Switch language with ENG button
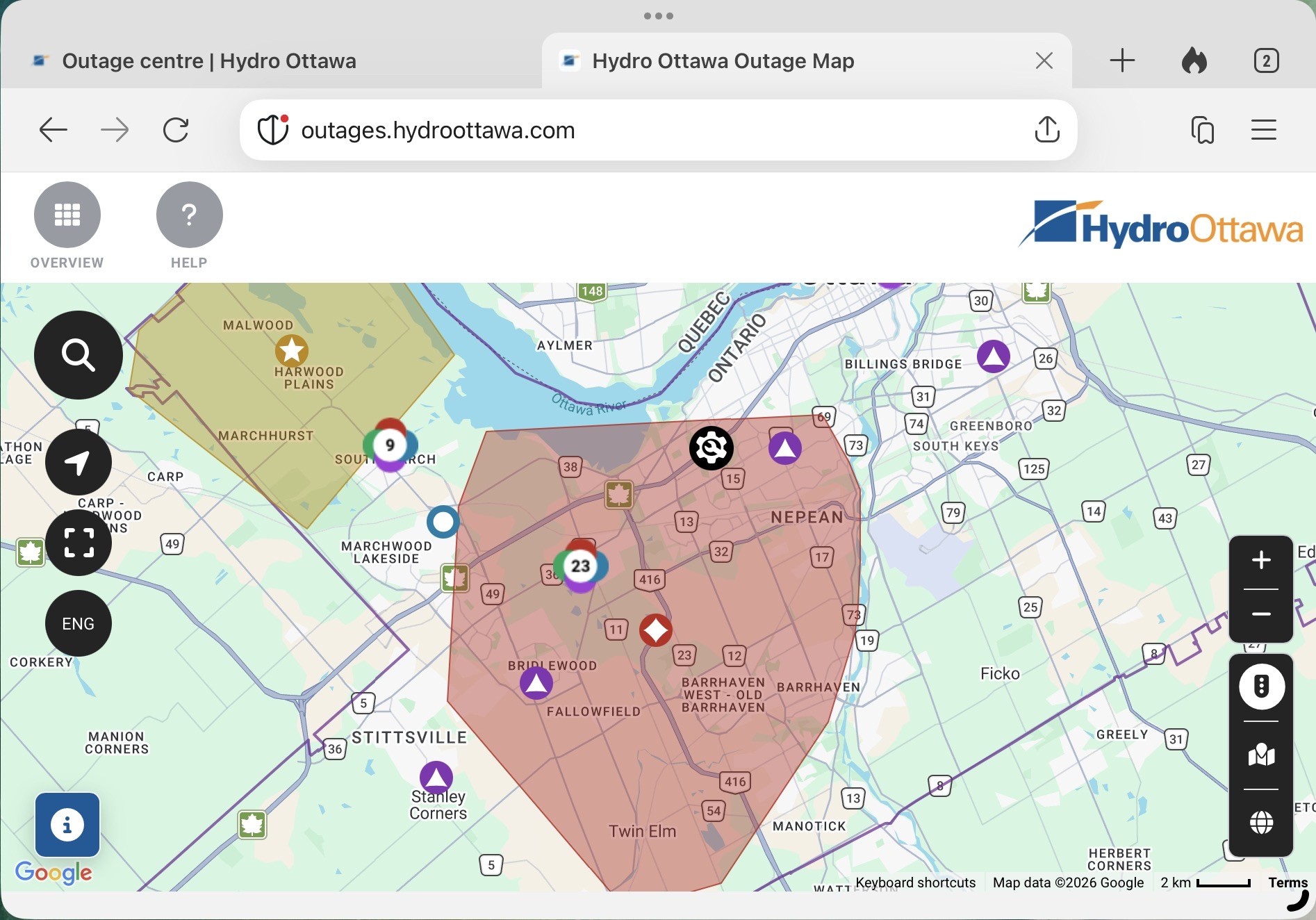This screenshot has height=920, width=1316. 79,623
